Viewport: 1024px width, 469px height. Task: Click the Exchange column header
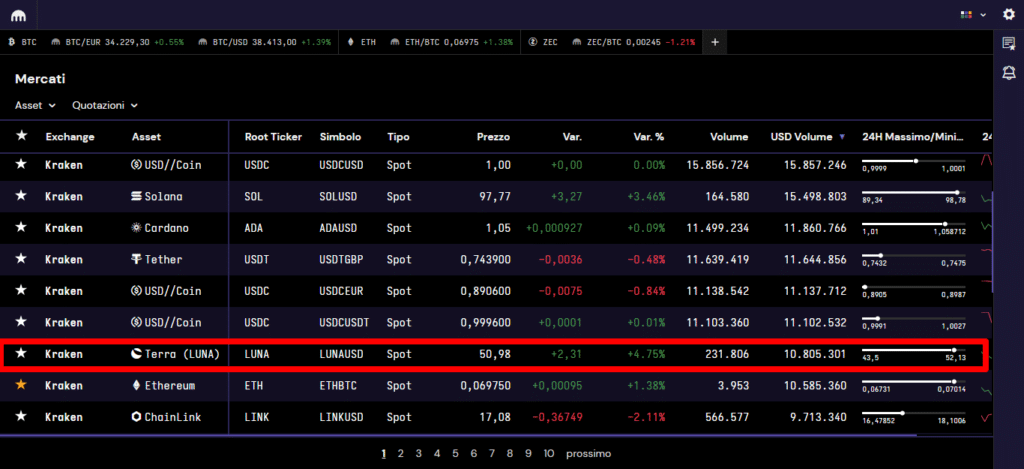pos(70,137)
